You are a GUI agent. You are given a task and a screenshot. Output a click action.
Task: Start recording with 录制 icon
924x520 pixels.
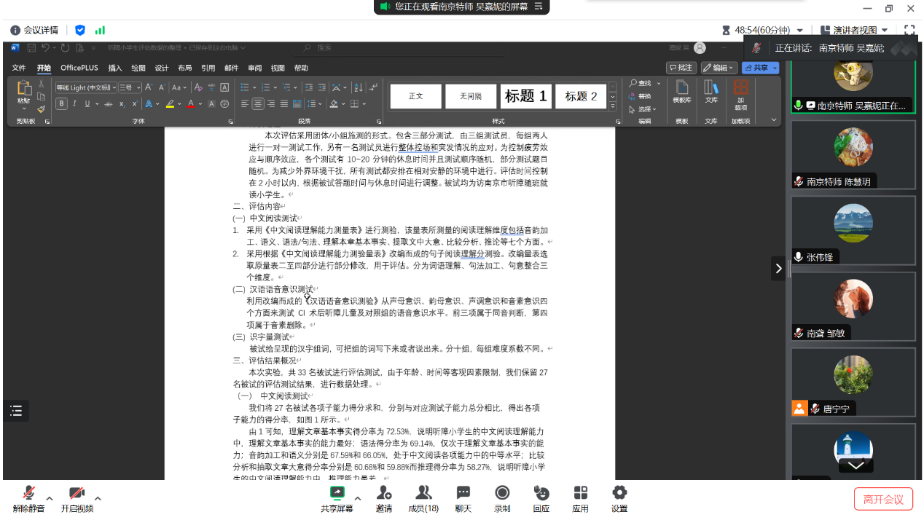(x=502, y=497)
